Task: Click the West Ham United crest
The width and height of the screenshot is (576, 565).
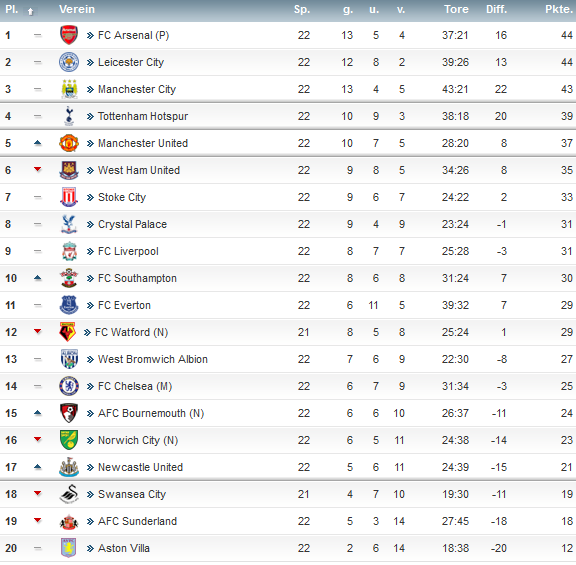Action: coord(69,170)
